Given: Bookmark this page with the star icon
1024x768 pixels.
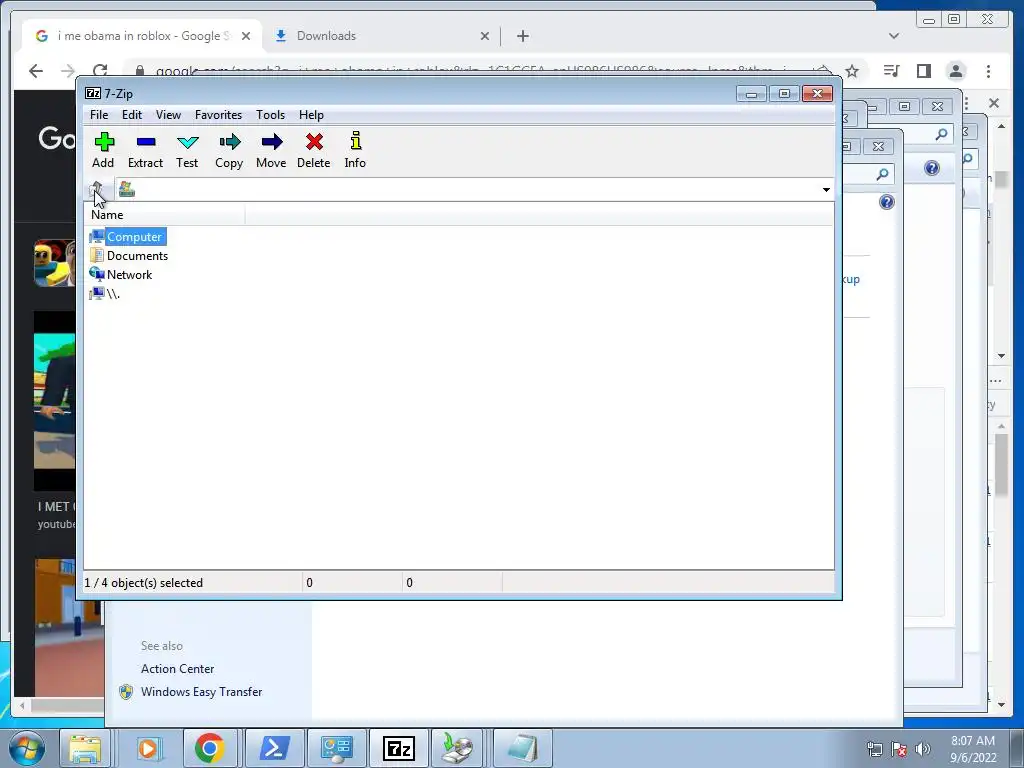Looking at the screenshot, I should point(852,71).
